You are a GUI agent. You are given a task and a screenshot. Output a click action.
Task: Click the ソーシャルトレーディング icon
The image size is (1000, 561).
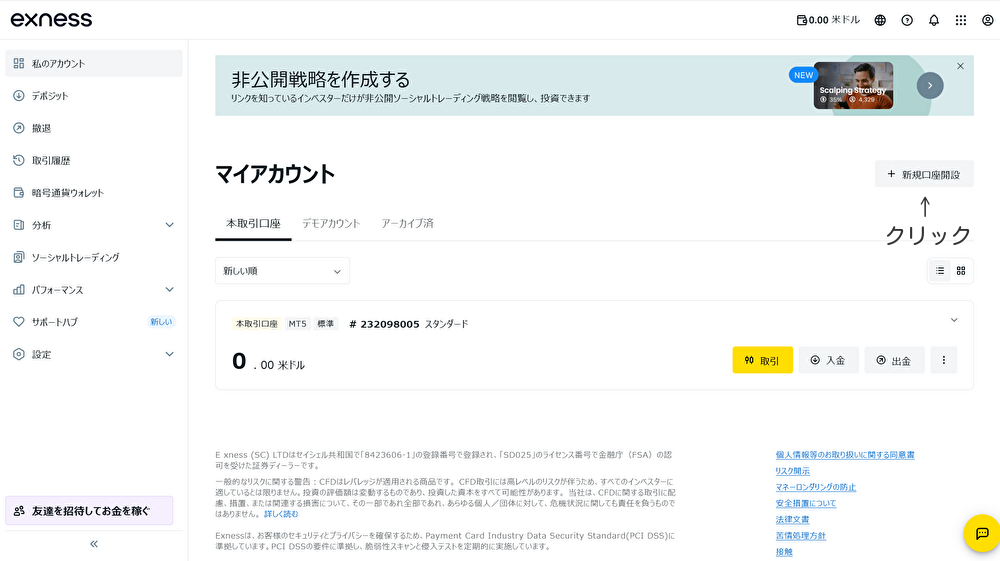[19, 258]
